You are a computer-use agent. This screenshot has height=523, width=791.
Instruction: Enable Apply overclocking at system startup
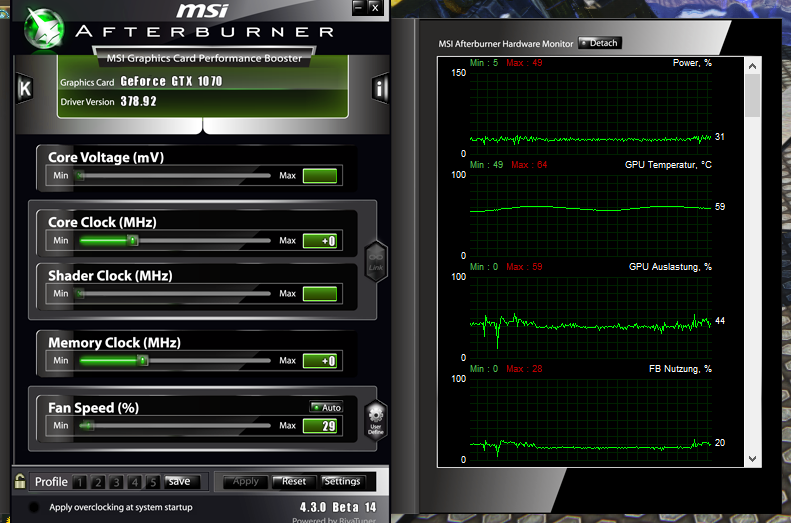34,507
